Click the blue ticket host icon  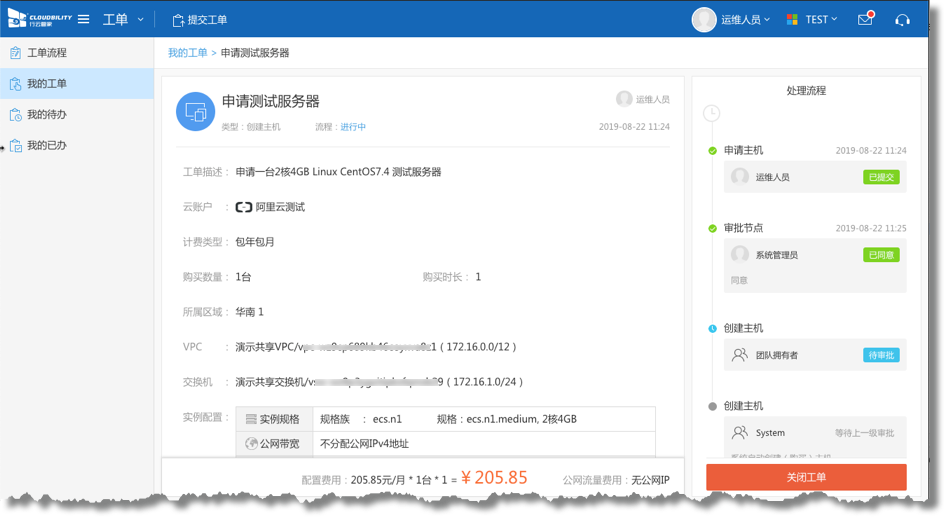point(195,112)
